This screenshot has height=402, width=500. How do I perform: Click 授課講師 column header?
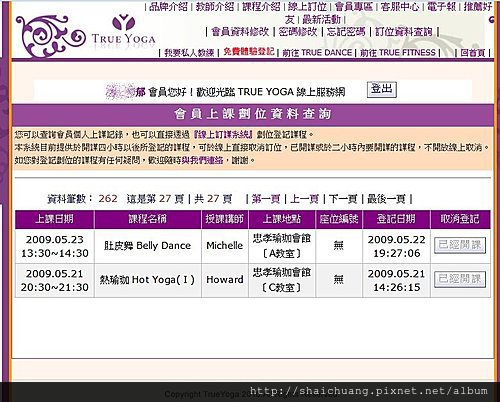tap(225, 219)
